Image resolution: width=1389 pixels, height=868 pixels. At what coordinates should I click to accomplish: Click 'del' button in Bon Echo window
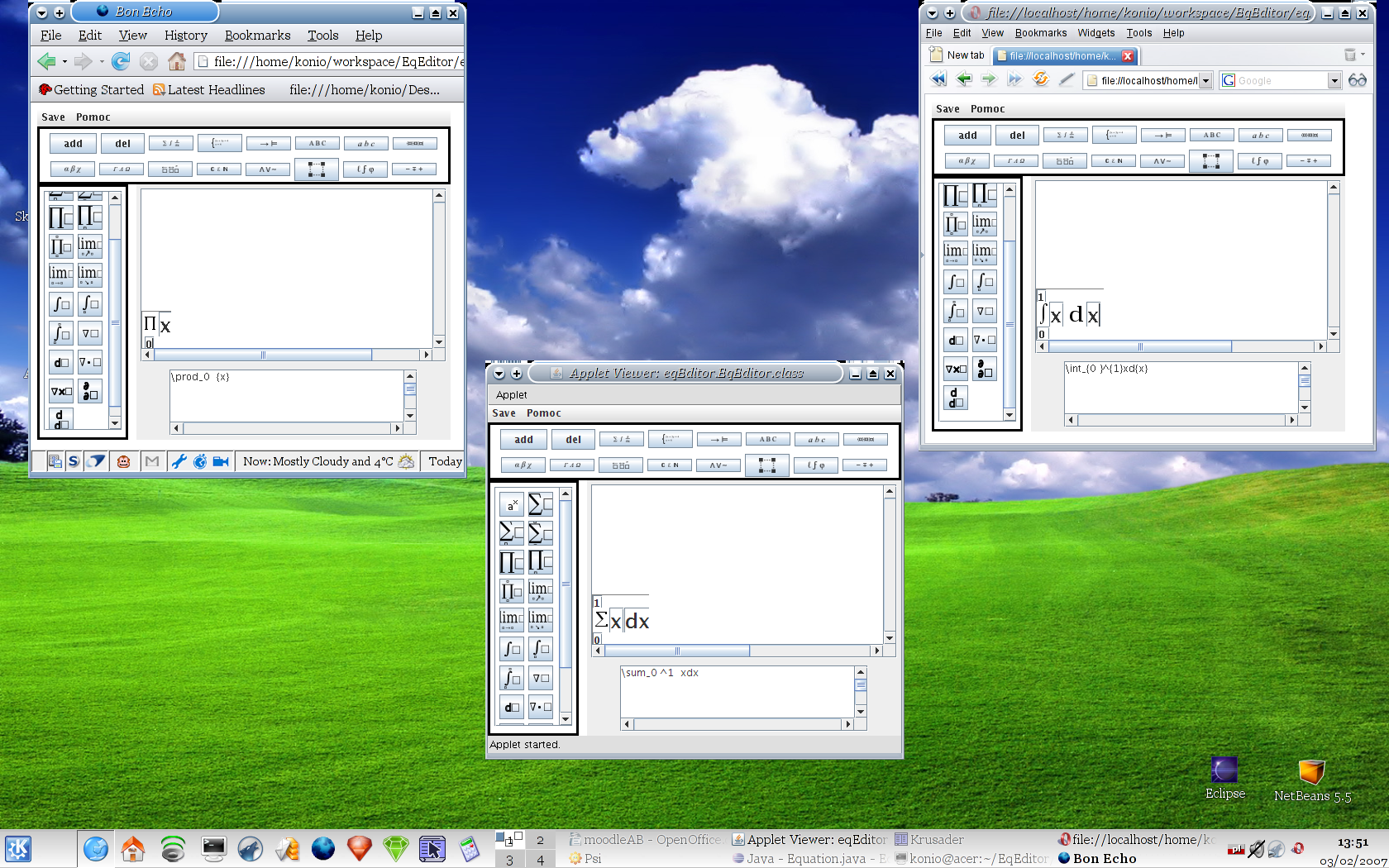pos(122,144)
